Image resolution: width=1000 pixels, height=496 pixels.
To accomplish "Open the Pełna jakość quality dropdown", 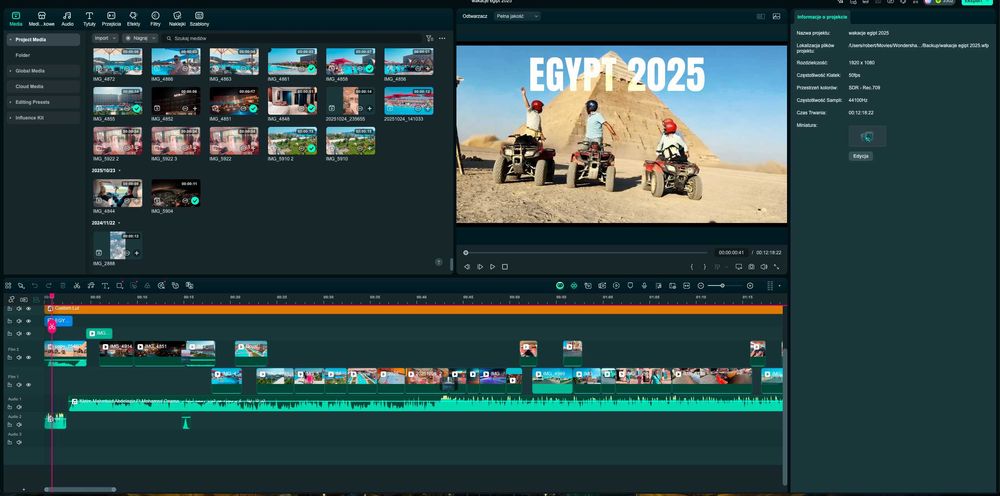I will [x=517, y=16].
